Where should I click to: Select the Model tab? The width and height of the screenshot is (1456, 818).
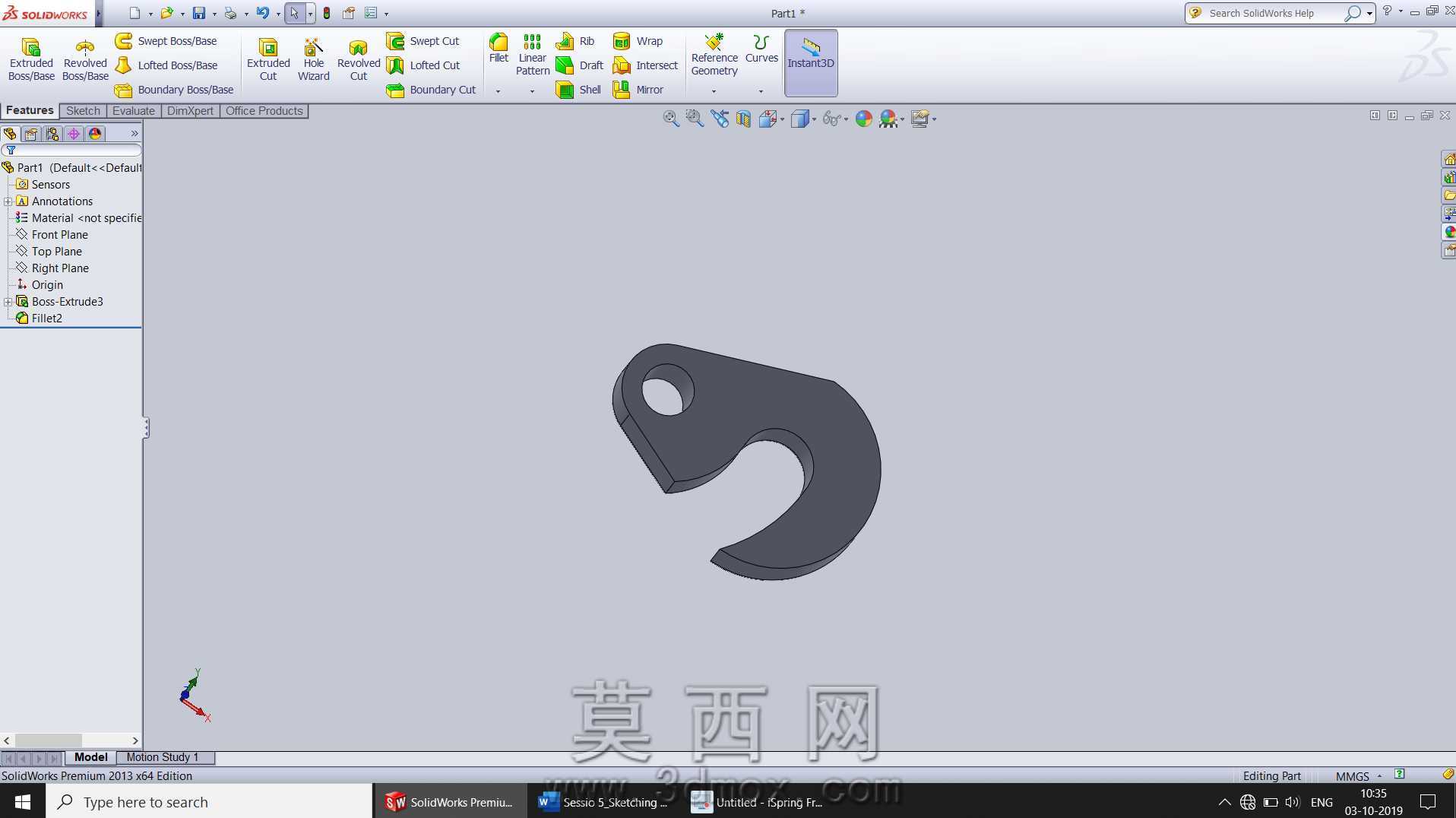(x=91, y=757)
